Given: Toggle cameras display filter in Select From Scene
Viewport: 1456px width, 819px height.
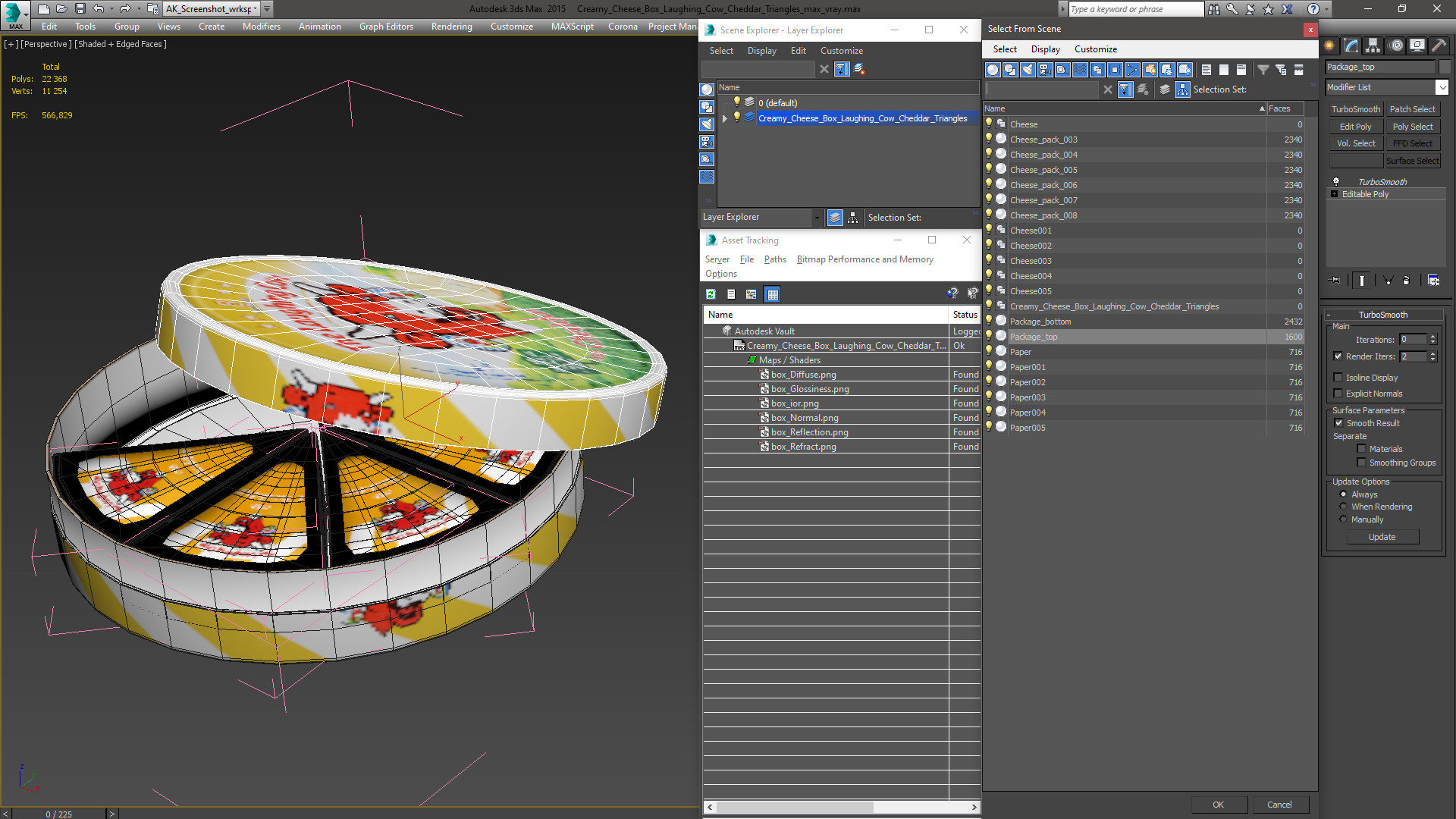Looking at the screenshot, I should pos(1045,70).
